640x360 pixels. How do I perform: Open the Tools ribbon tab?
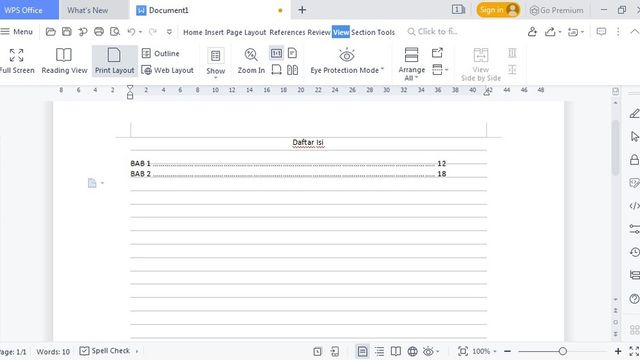pyautogui.click(x=386, y=32)
